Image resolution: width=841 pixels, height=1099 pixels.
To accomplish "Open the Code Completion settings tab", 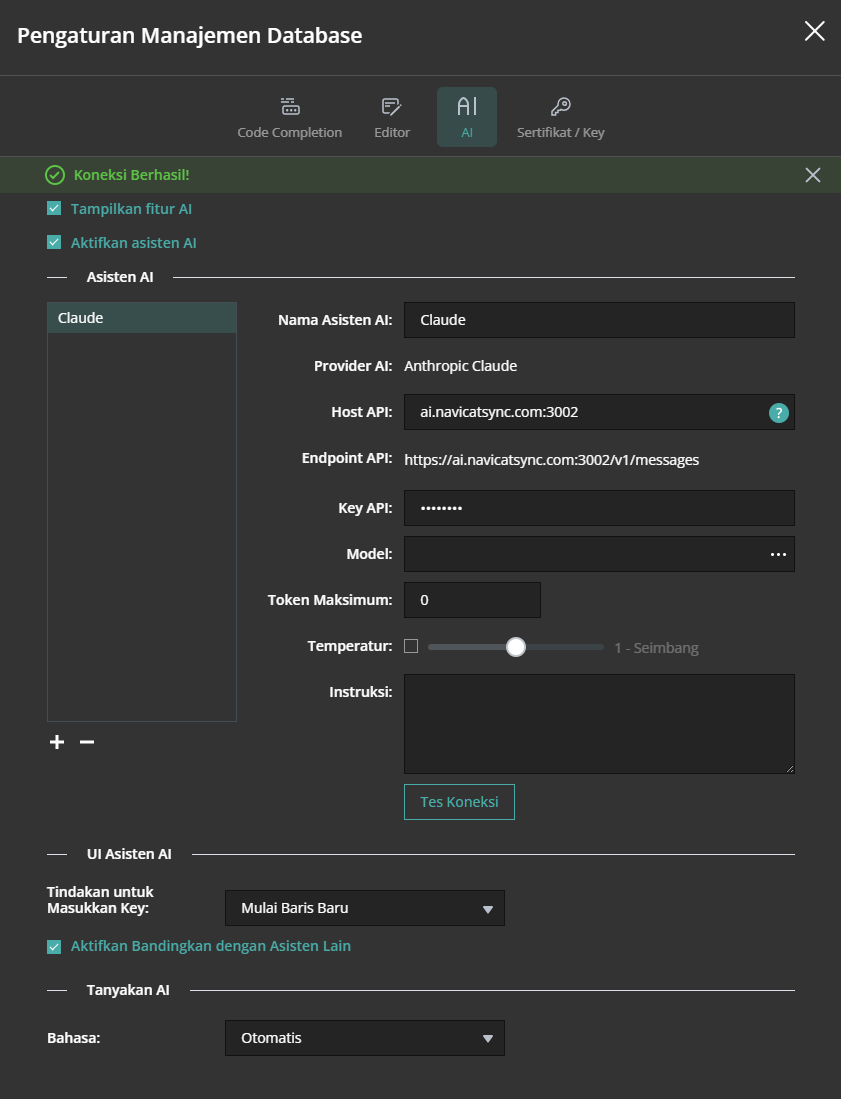I will tap(289, 117).
